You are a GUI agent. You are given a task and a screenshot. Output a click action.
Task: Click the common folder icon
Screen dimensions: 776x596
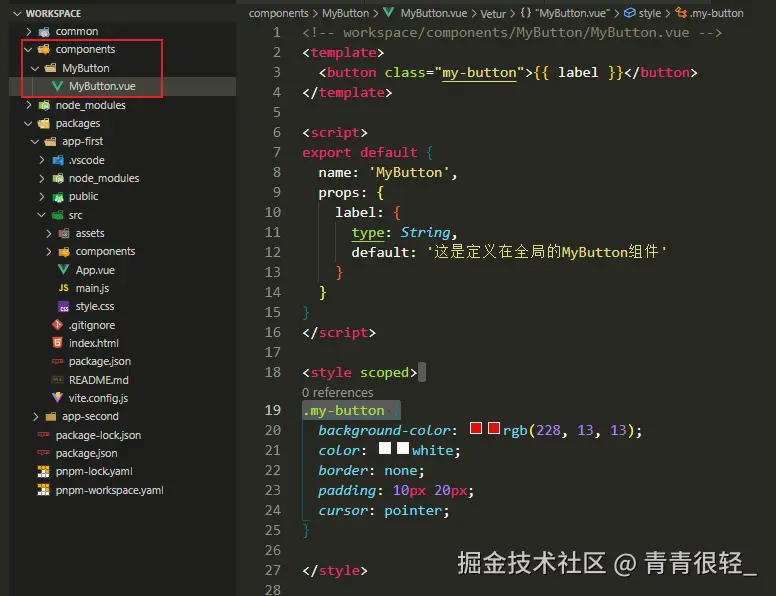click(44, 32)
